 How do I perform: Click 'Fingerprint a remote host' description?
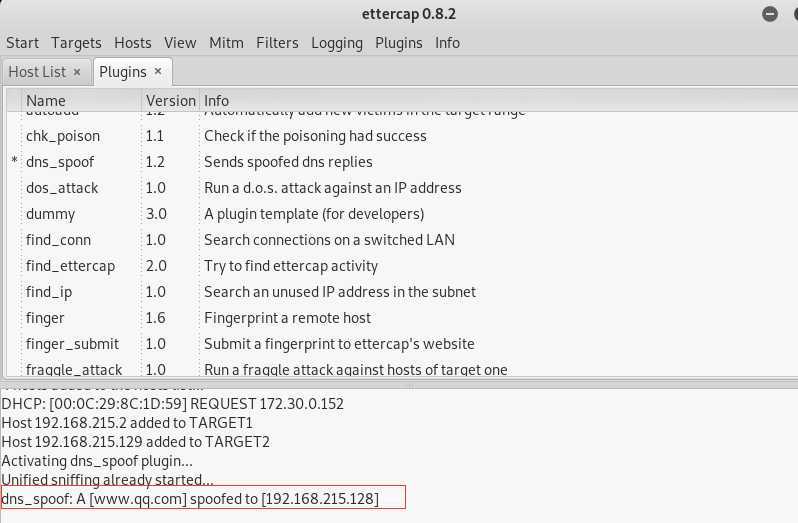coord(288,317)
